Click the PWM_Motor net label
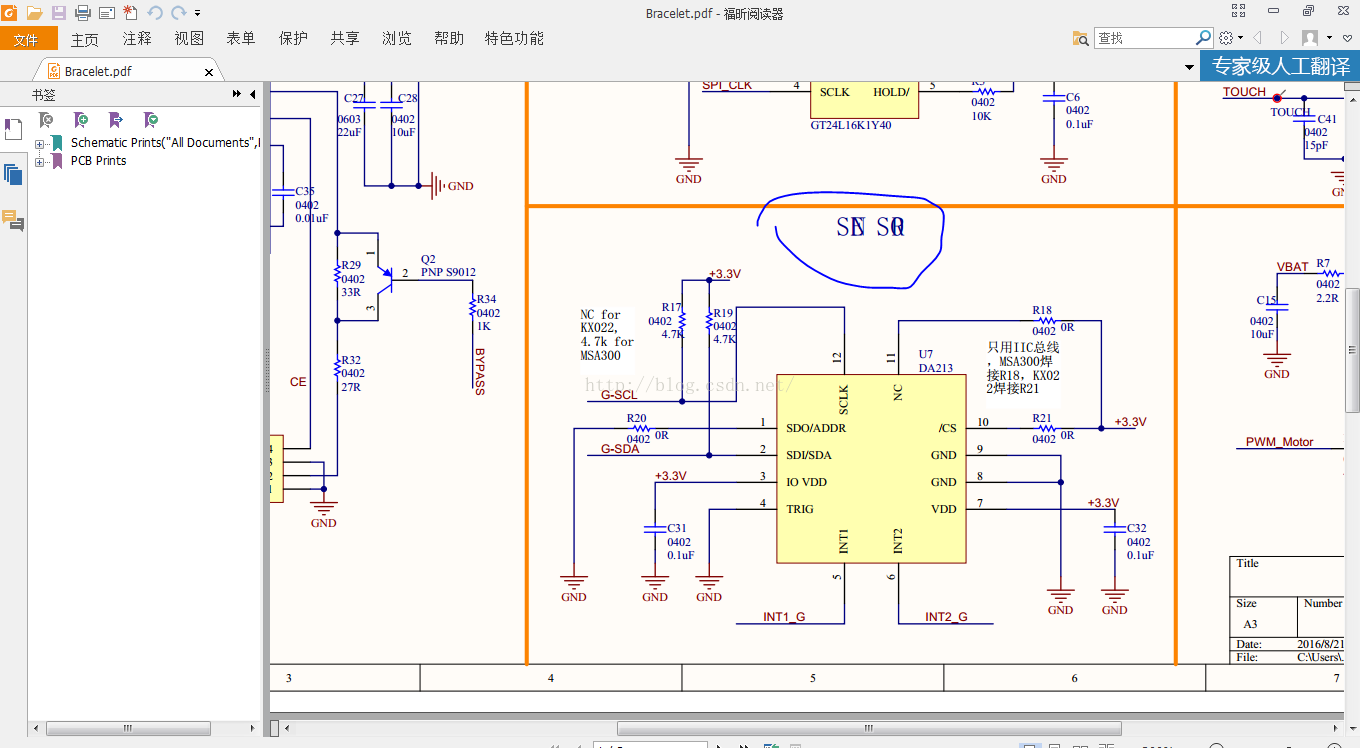 1280,442
